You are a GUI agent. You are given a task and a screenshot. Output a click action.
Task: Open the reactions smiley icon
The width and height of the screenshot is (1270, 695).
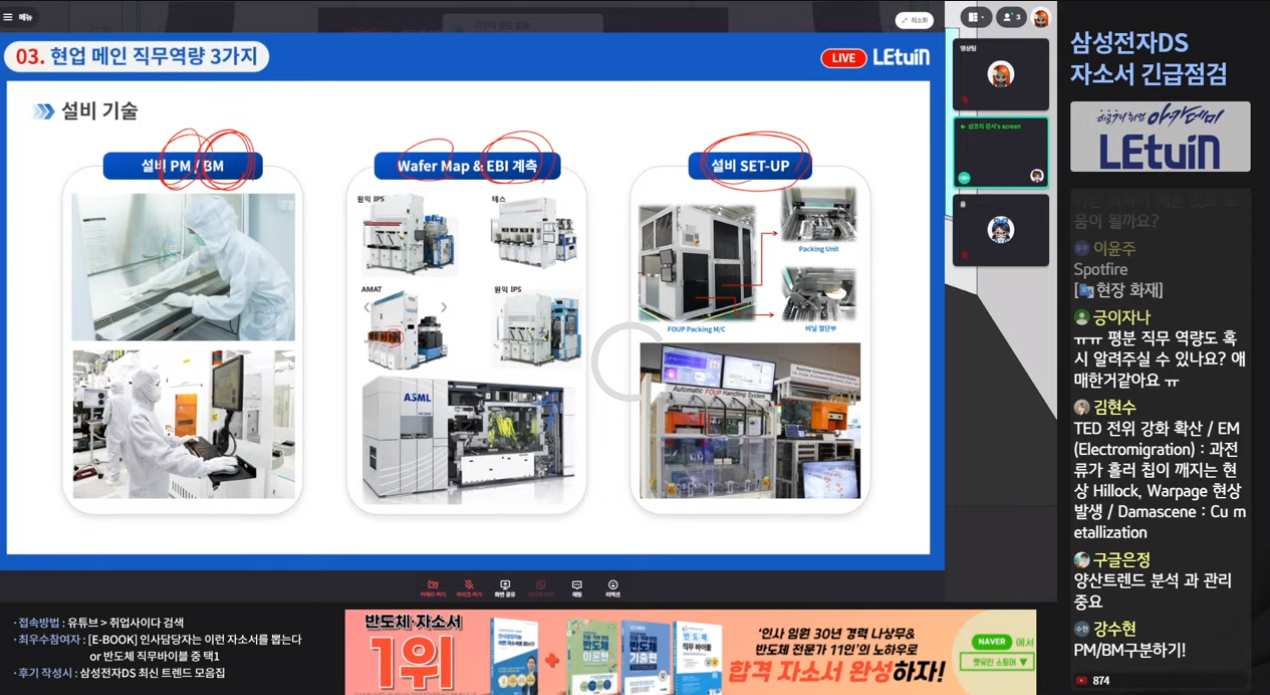click(x=613, y=587)
